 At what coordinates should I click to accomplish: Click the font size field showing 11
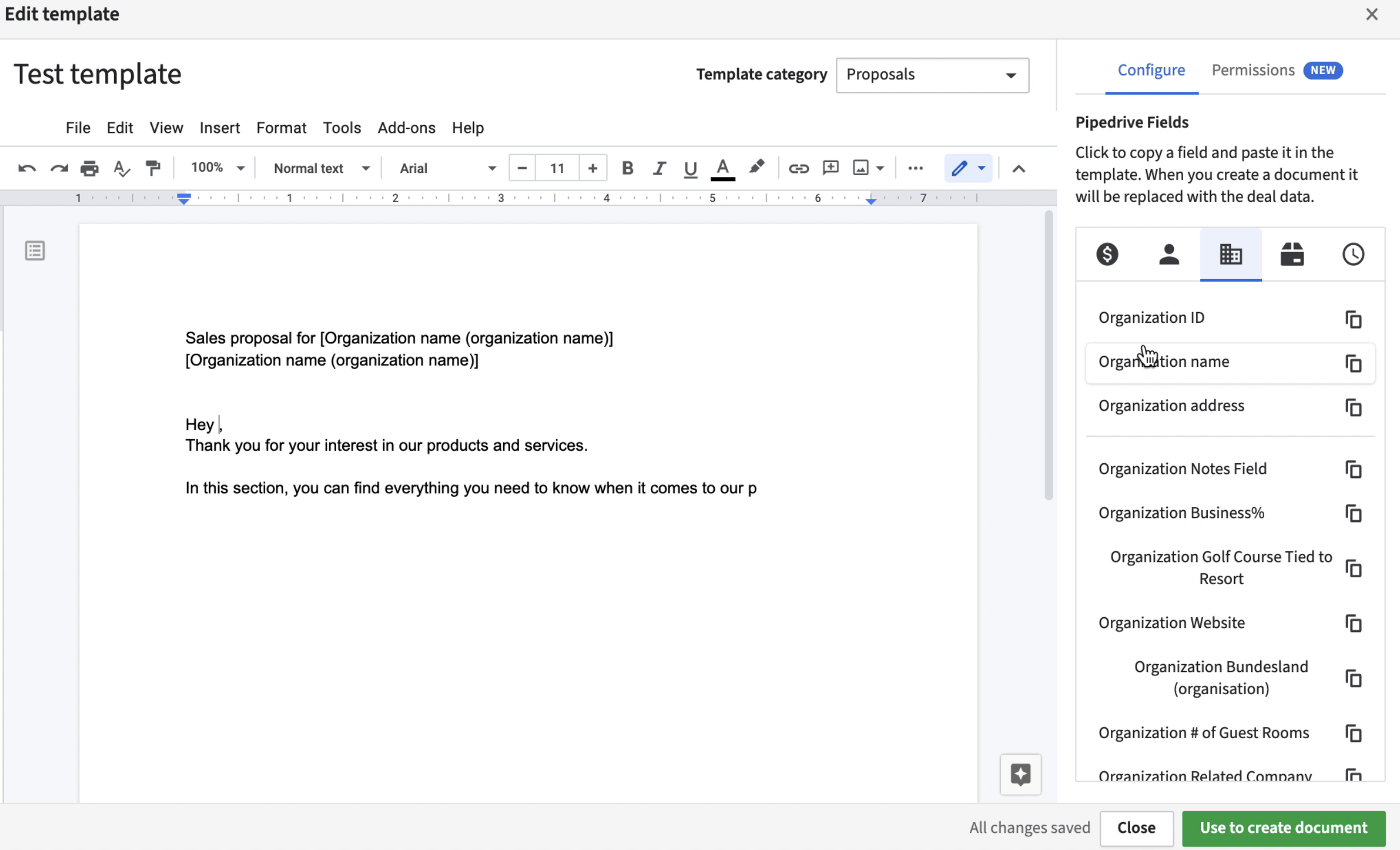point(557,168)
